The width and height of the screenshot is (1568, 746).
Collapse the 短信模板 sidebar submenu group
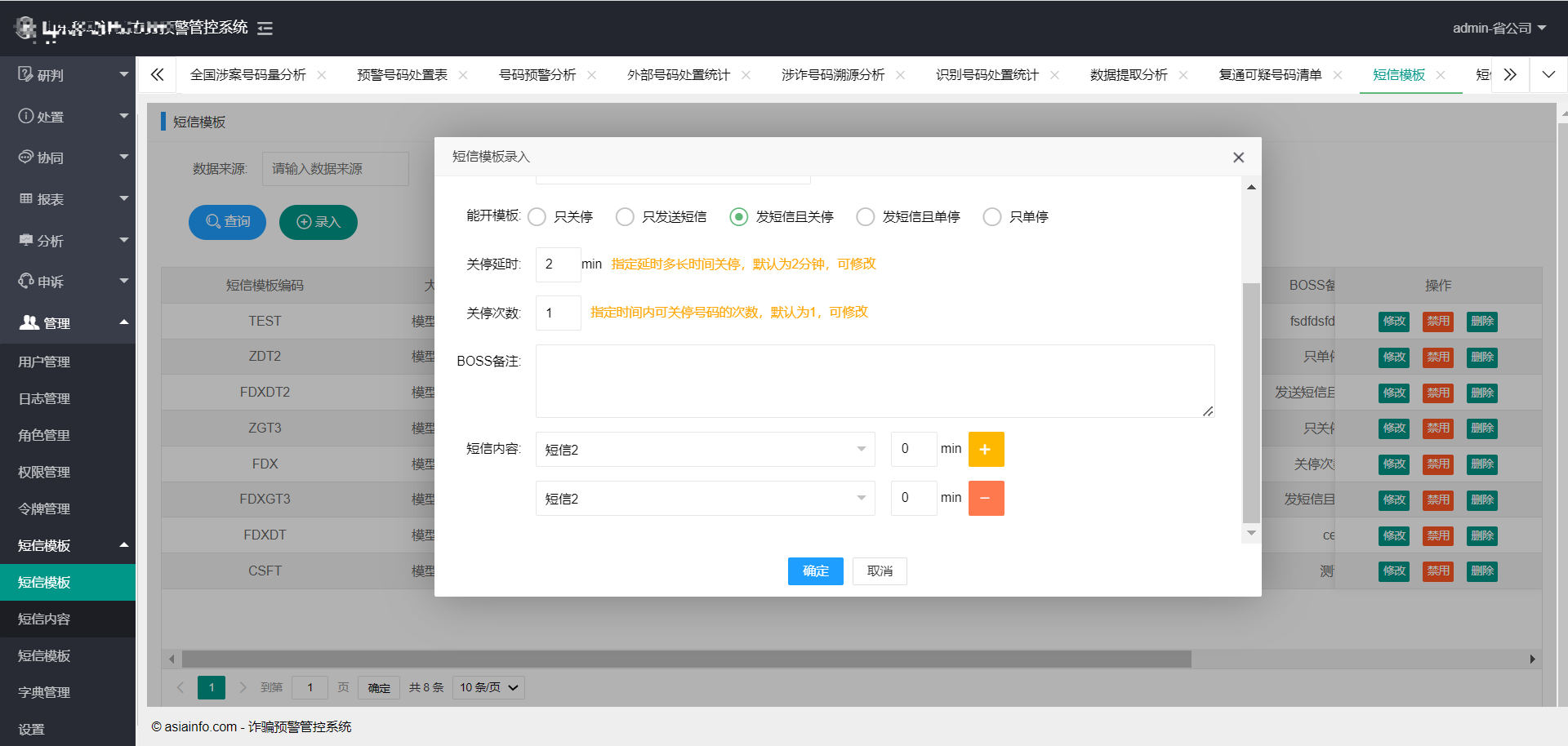coord(68,545)
